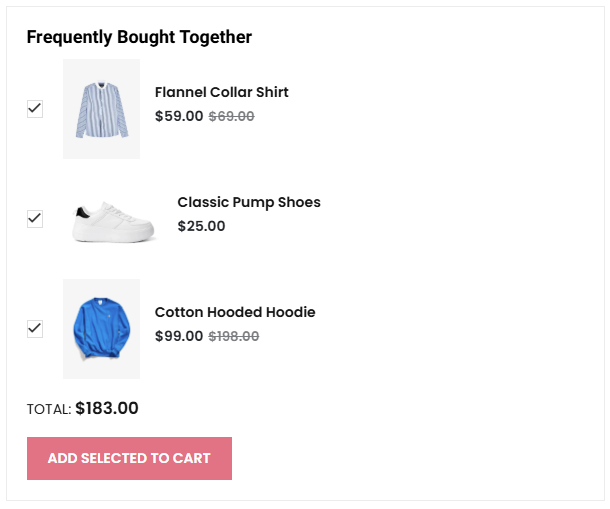The image size is (610, 509).
Task: Uncheck the Classic Pump Shoes checkbox
Action: pyautogui.click(x=35, y=218)
